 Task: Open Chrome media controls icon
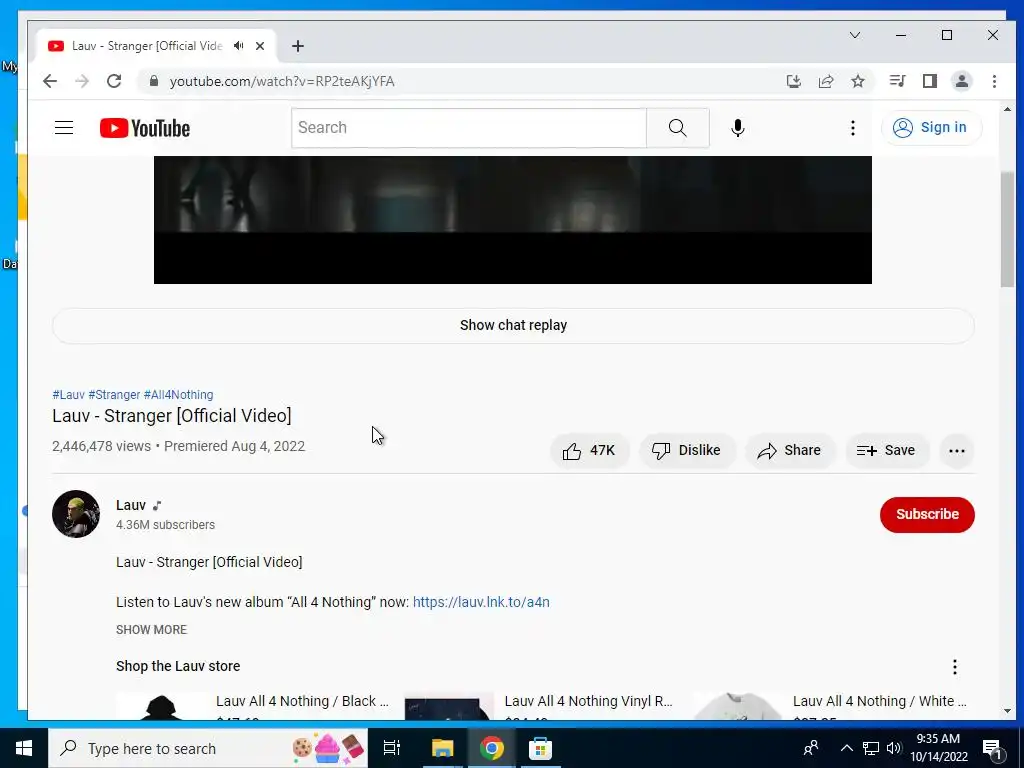(x=897, y=81)
